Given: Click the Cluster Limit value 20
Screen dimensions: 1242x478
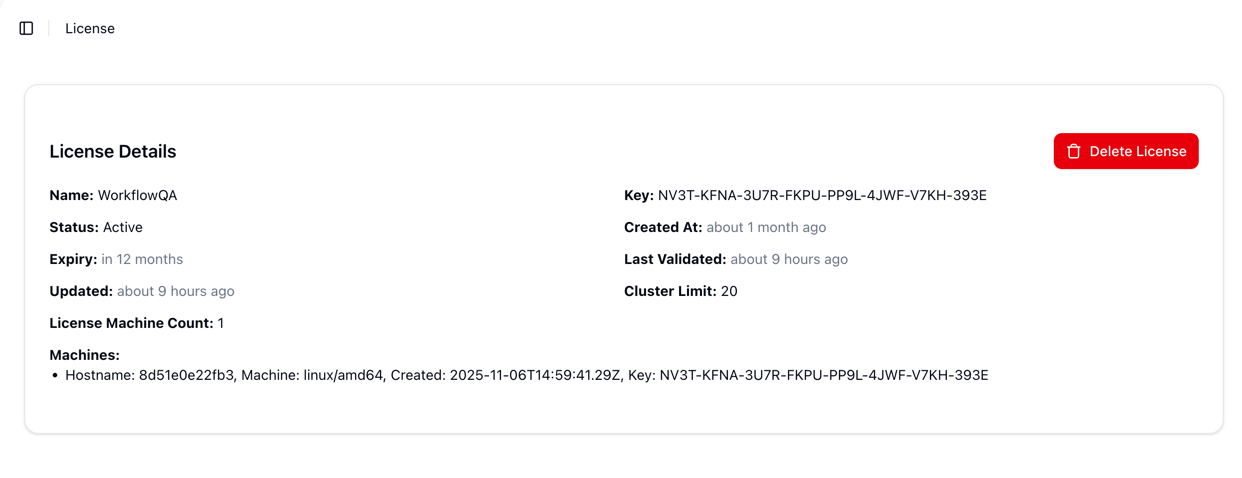Looking at the screenshot, I should (729, 291).
